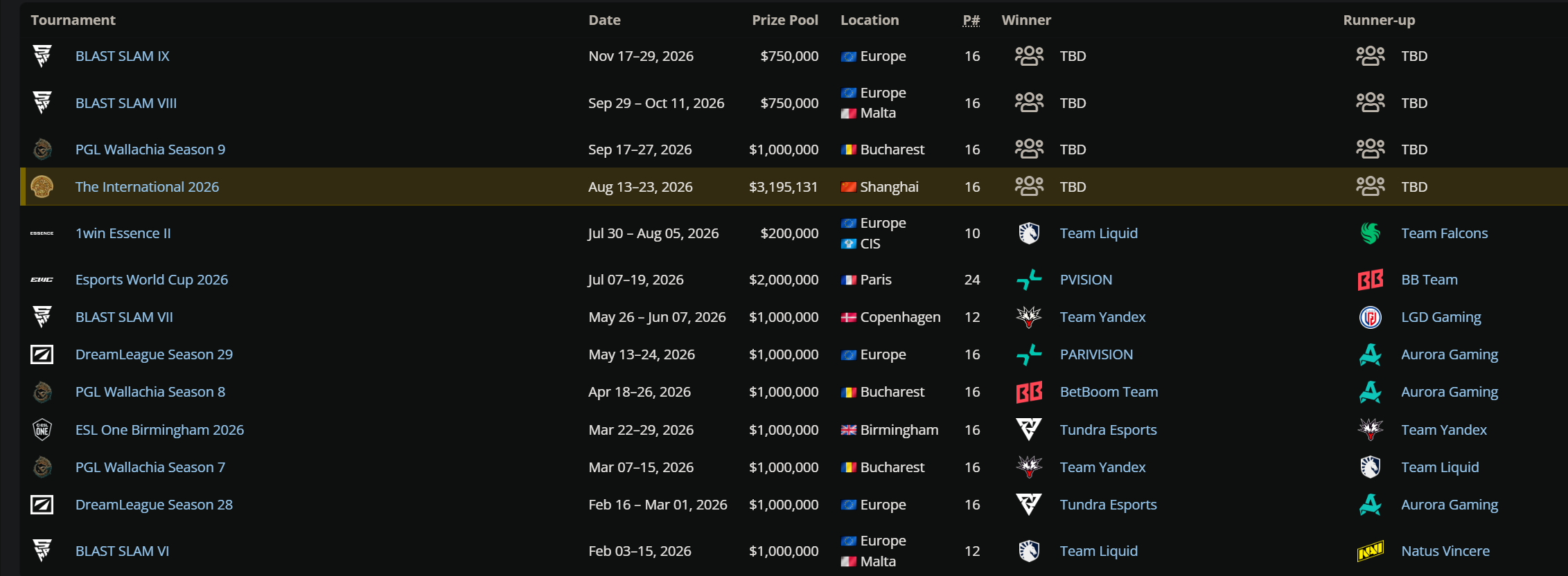Click the P# column header abbreviation

point(971,20)
